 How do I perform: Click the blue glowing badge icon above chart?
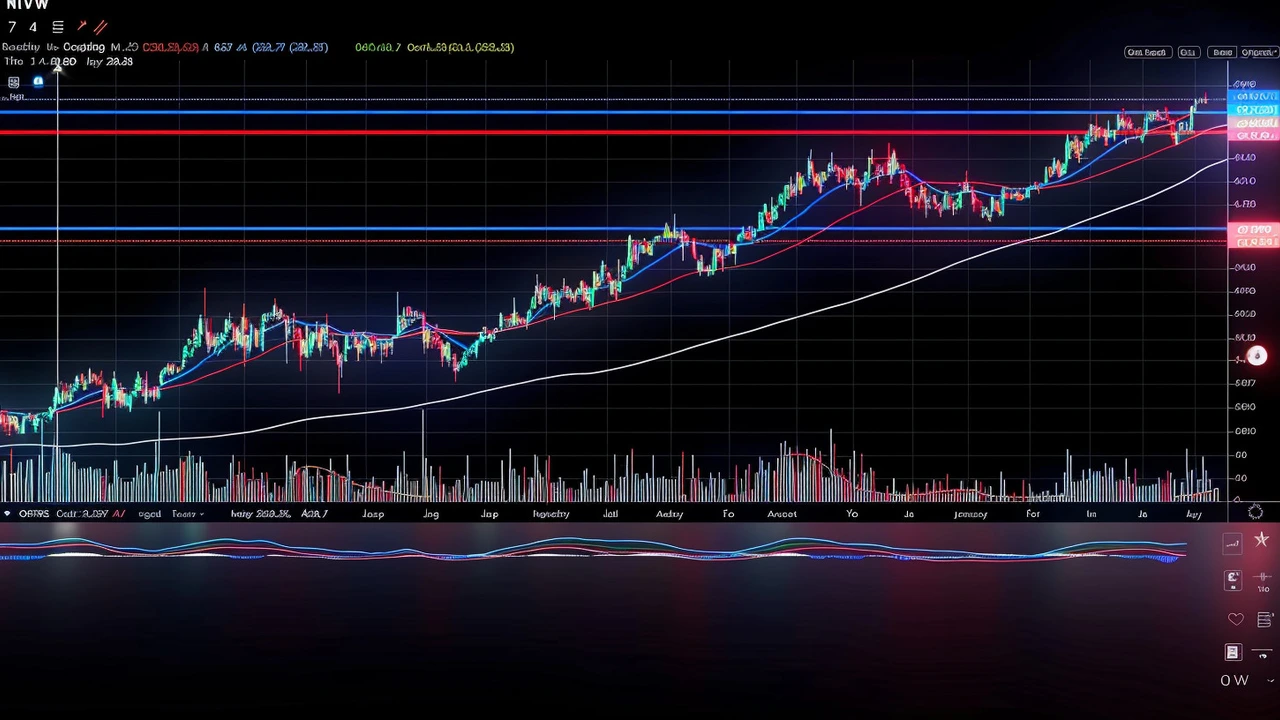[x=38, y=82]
